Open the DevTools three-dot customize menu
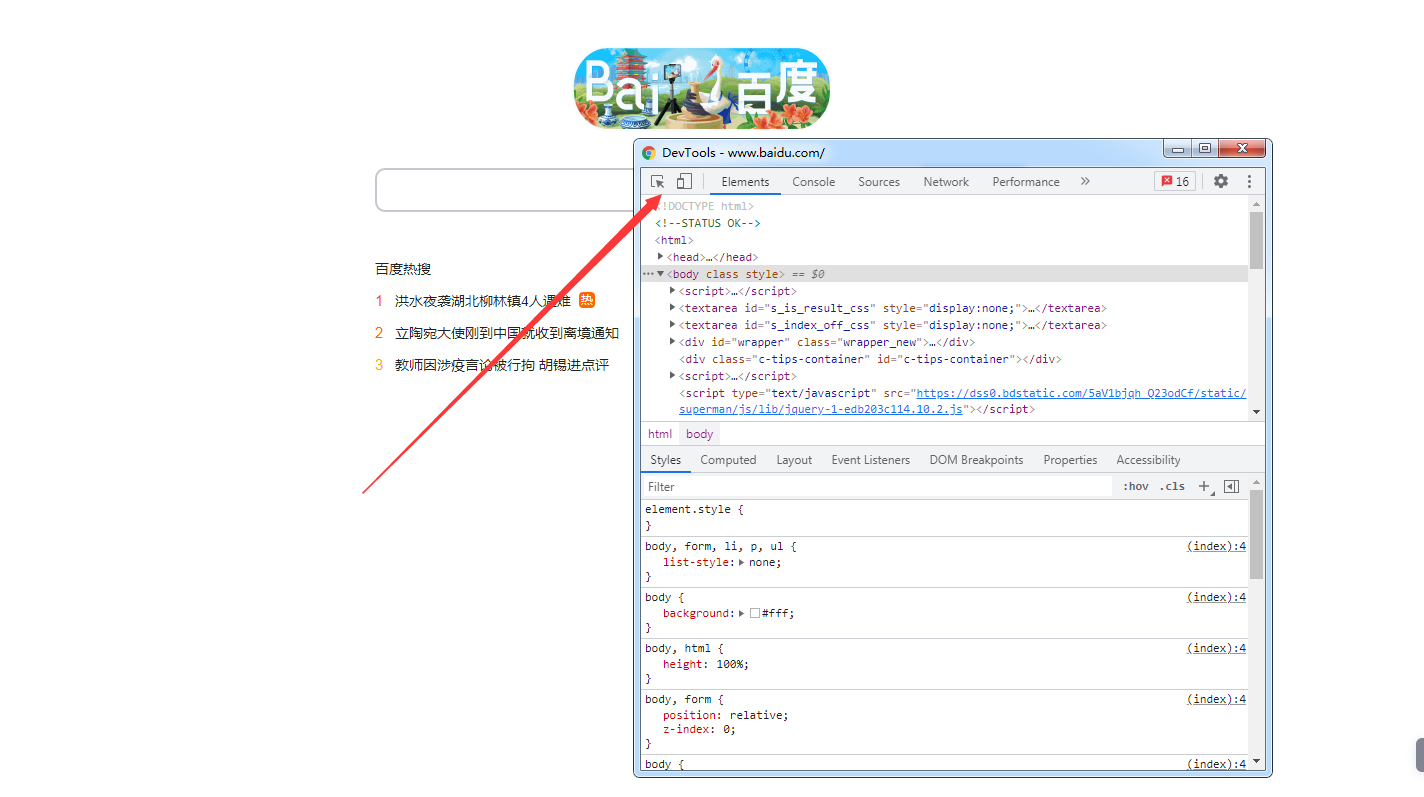 click(x=1249, y=182)
